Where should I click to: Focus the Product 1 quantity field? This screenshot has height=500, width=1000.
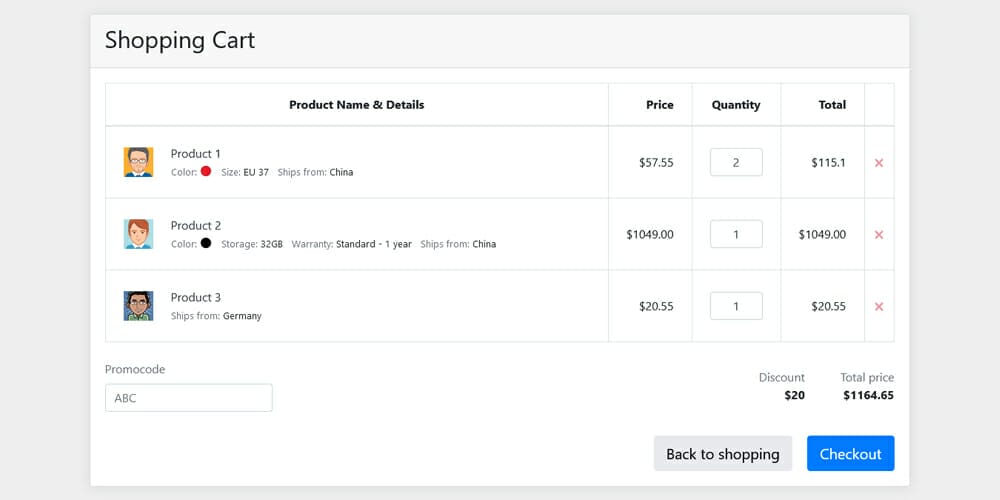pyautogui.click(x=736, y=162)
